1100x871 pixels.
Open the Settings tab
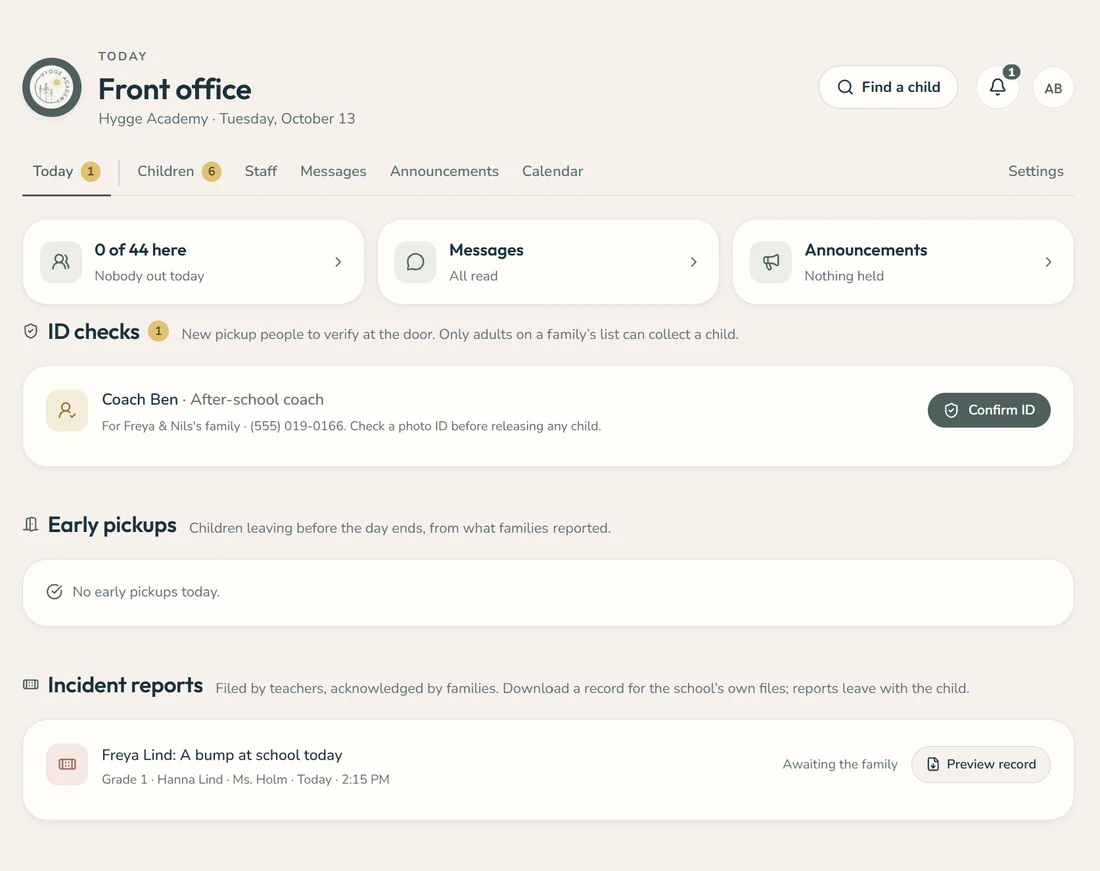coord(1035,171)
